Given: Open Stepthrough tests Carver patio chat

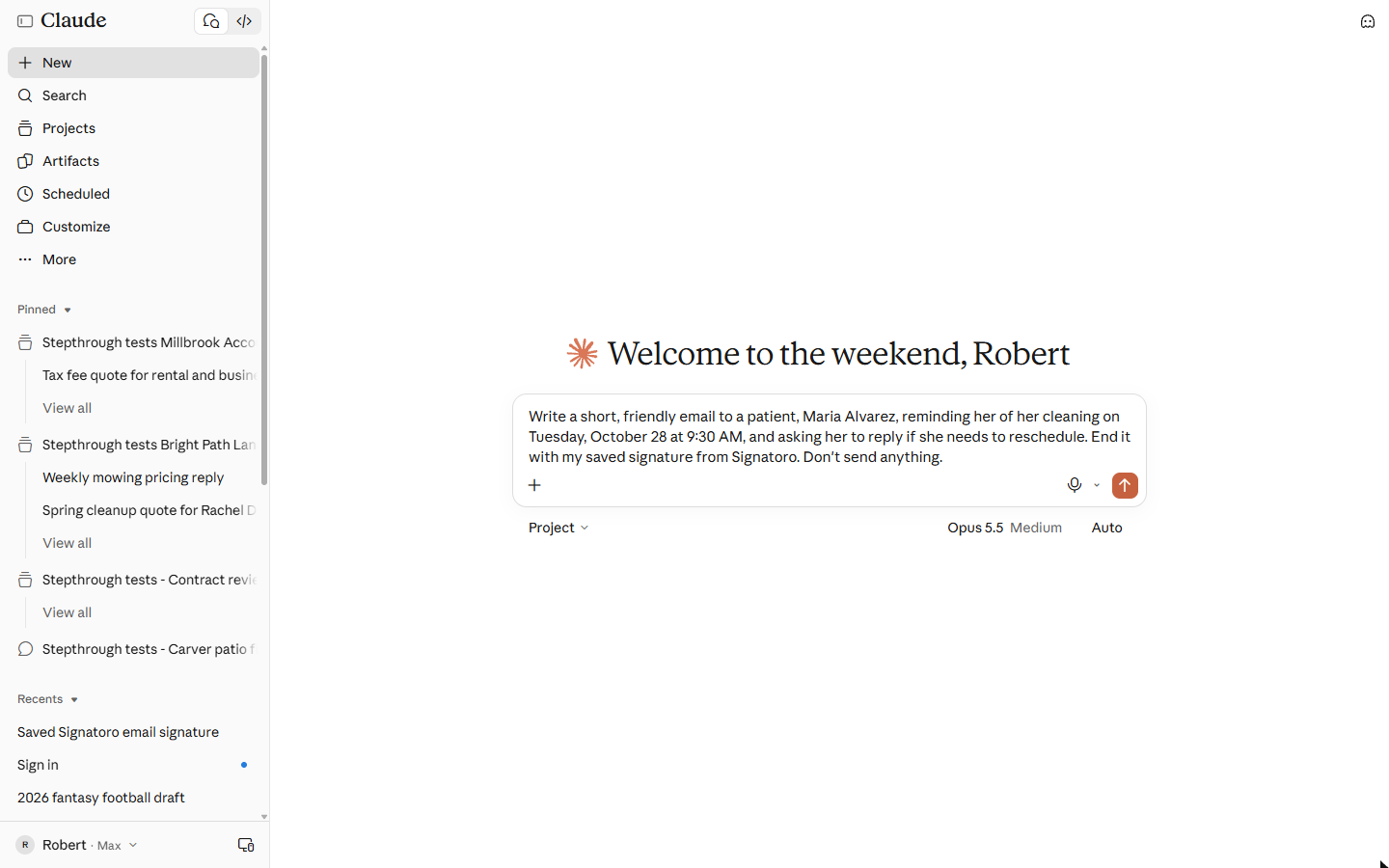Looking at the screenshot, I should tap(133, 649).
